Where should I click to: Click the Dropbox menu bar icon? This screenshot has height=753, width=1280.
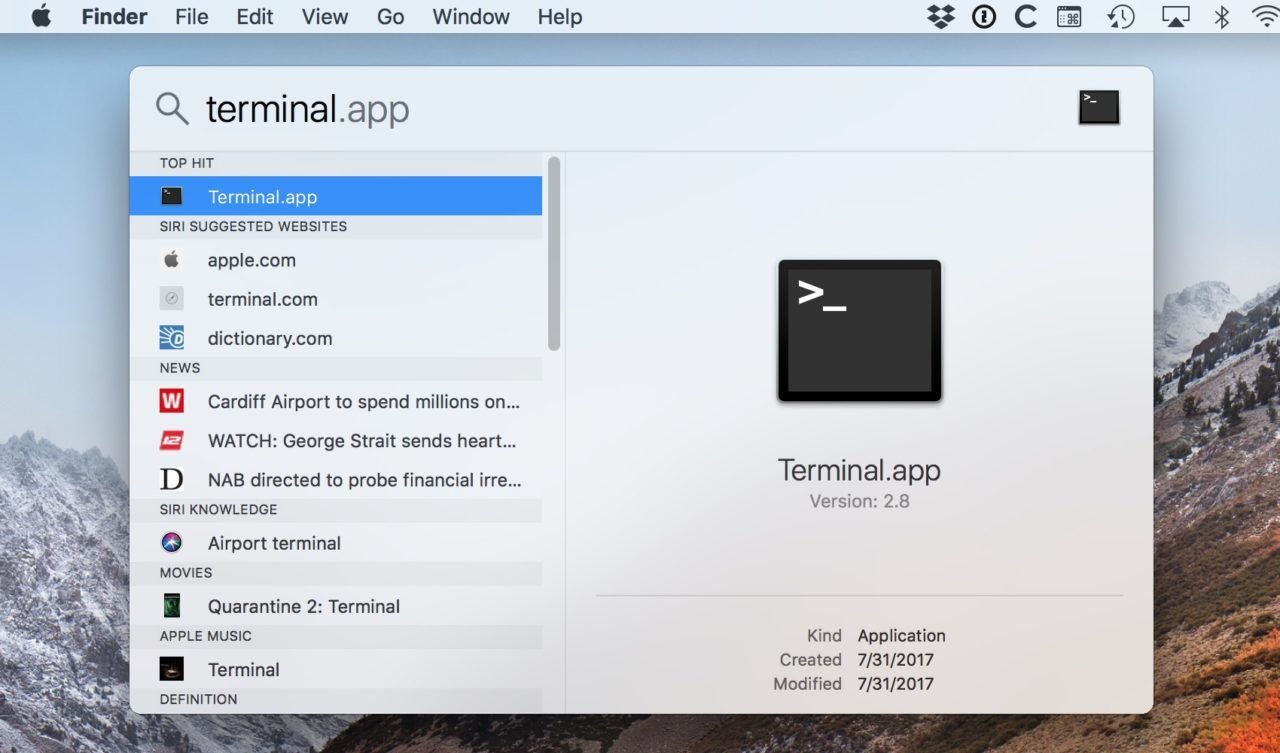coord(941,17)
